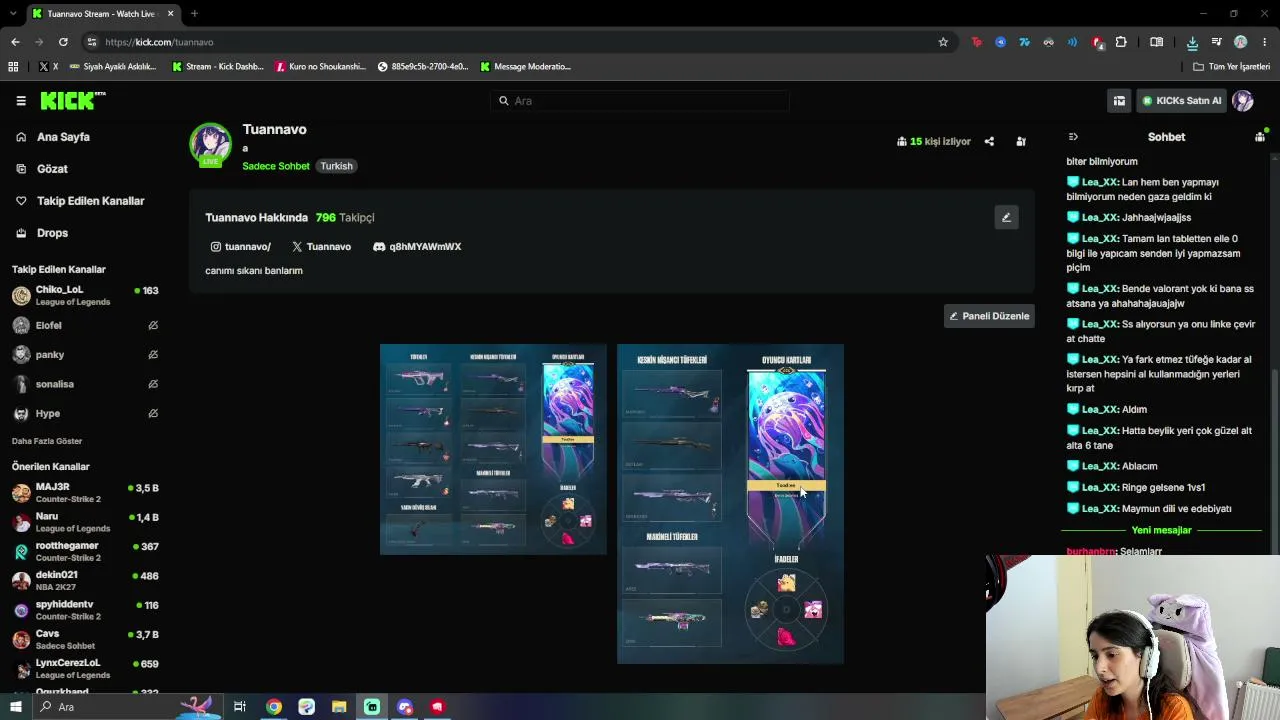This screenshot has width=1280, height=720.
Task: Open the chat users icon beside Sohbet
Action: [x=1260, y=137]
